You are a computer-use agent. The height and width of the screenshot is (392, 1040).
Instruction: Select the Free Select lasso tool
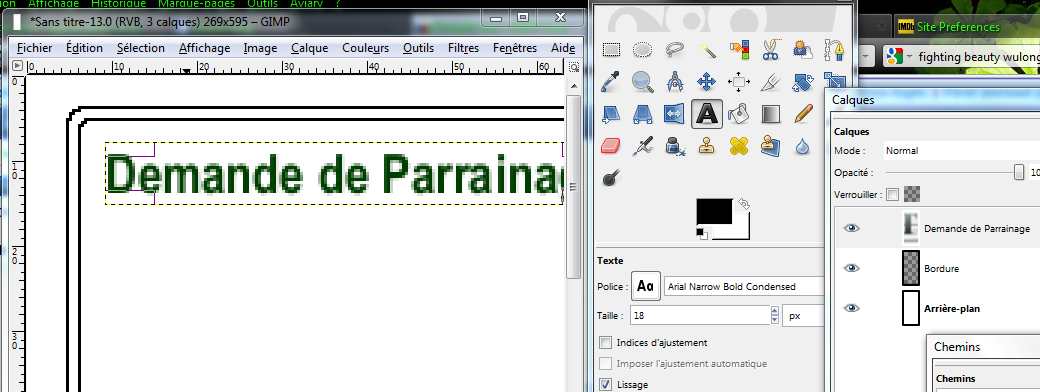(675, 50)
